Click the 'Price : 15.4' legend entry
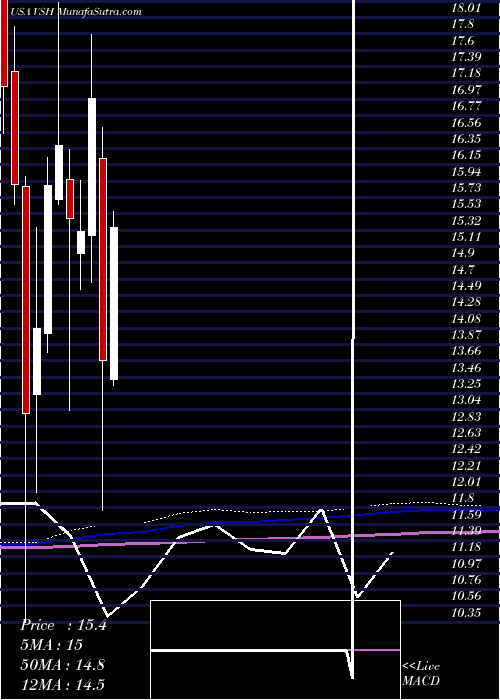This screenshot has width=500, height=700. click(63, 625)
